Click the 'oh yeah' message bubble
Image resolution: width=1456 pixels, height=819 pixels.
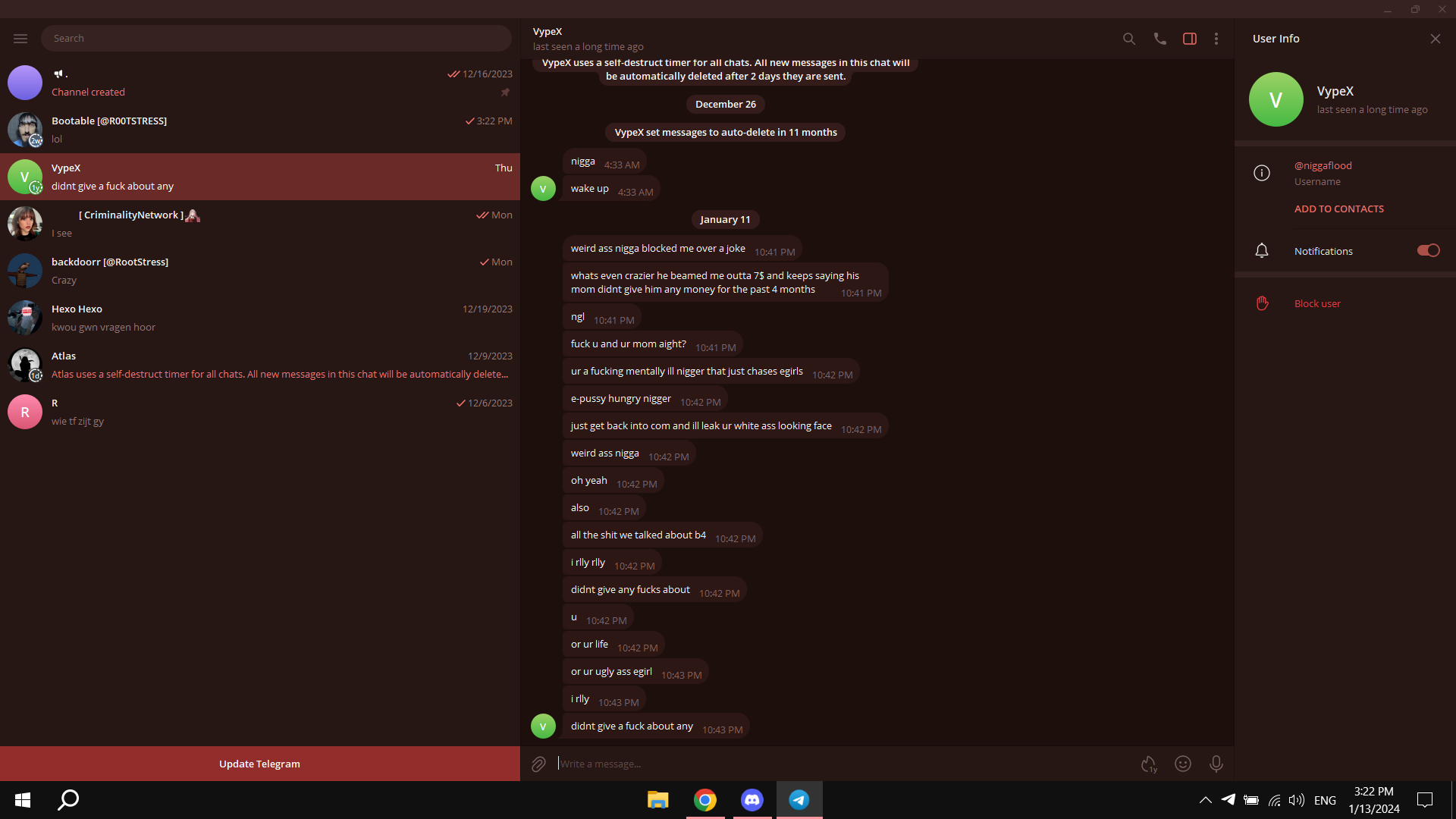613,481
